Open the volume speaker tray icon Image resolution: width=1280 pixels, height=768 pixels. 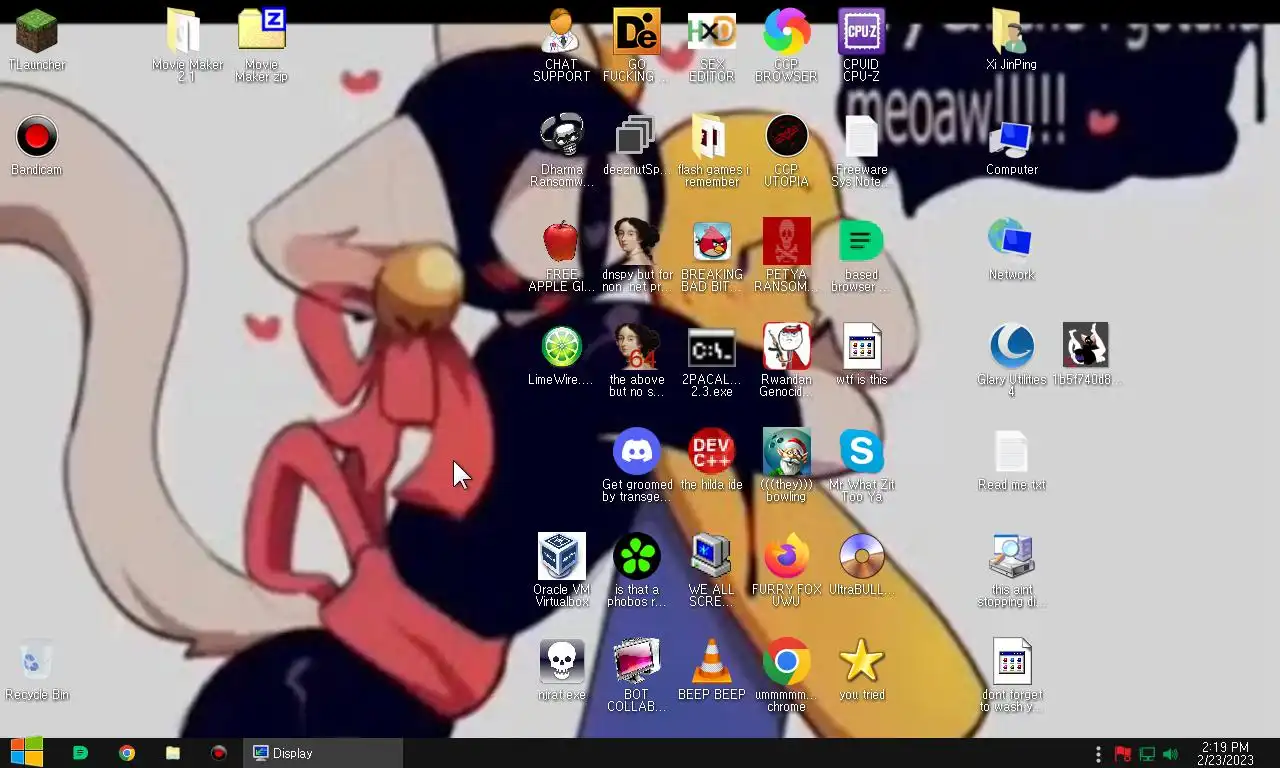coord(1170,754)
